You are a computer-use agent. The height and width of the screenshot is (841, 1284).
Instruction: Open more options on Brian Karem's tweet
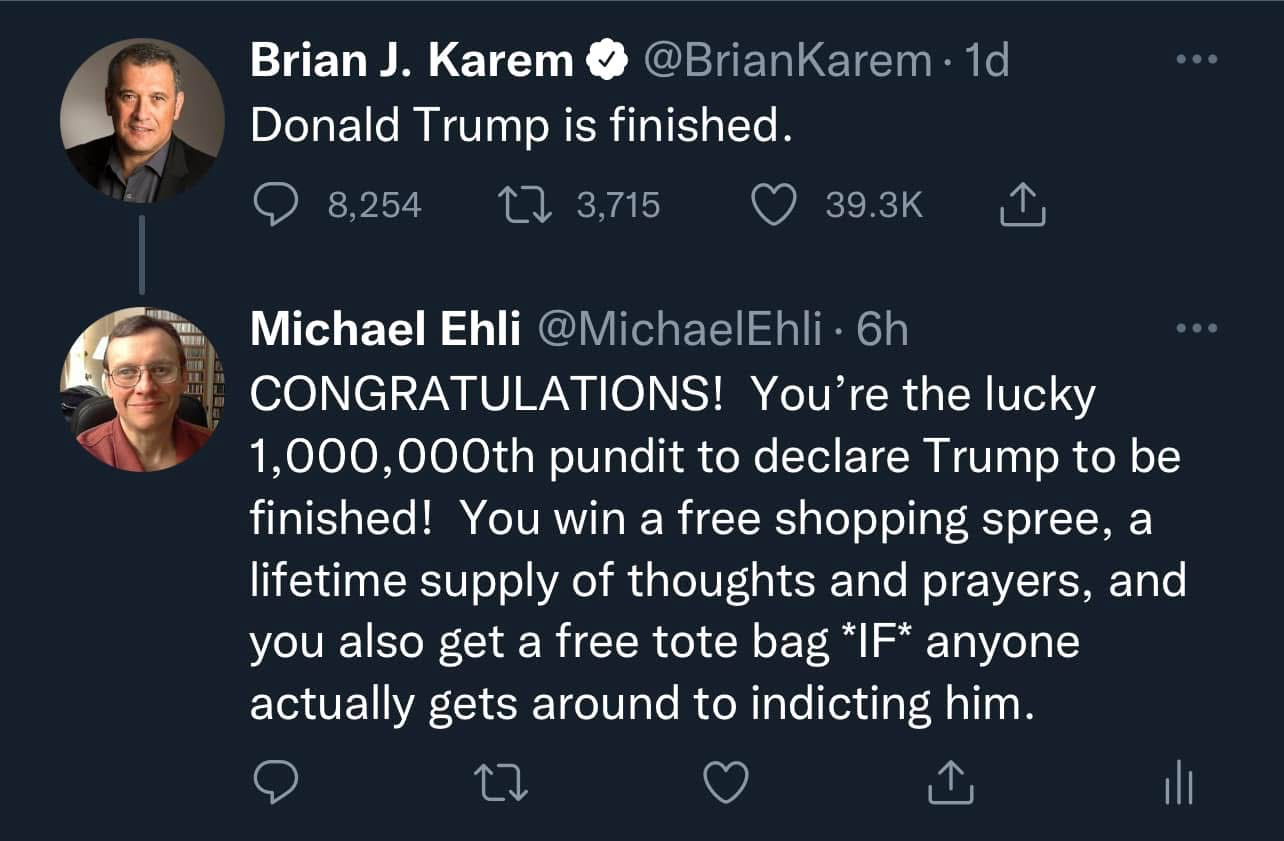[x=1196, y=61]
